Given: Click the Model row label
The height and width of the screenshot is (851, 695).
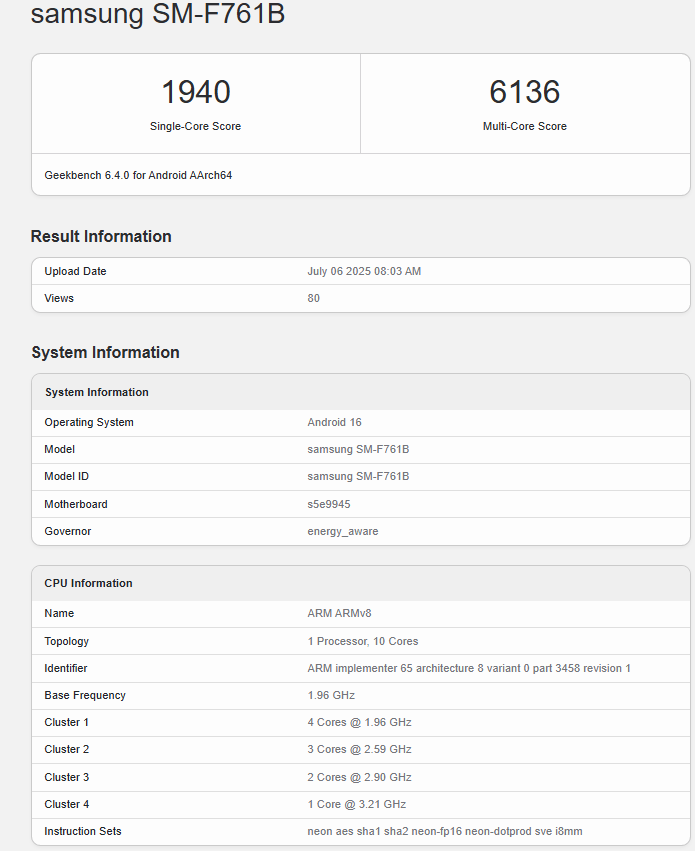Looking at the screenshot, I should [x=60, y=449].
